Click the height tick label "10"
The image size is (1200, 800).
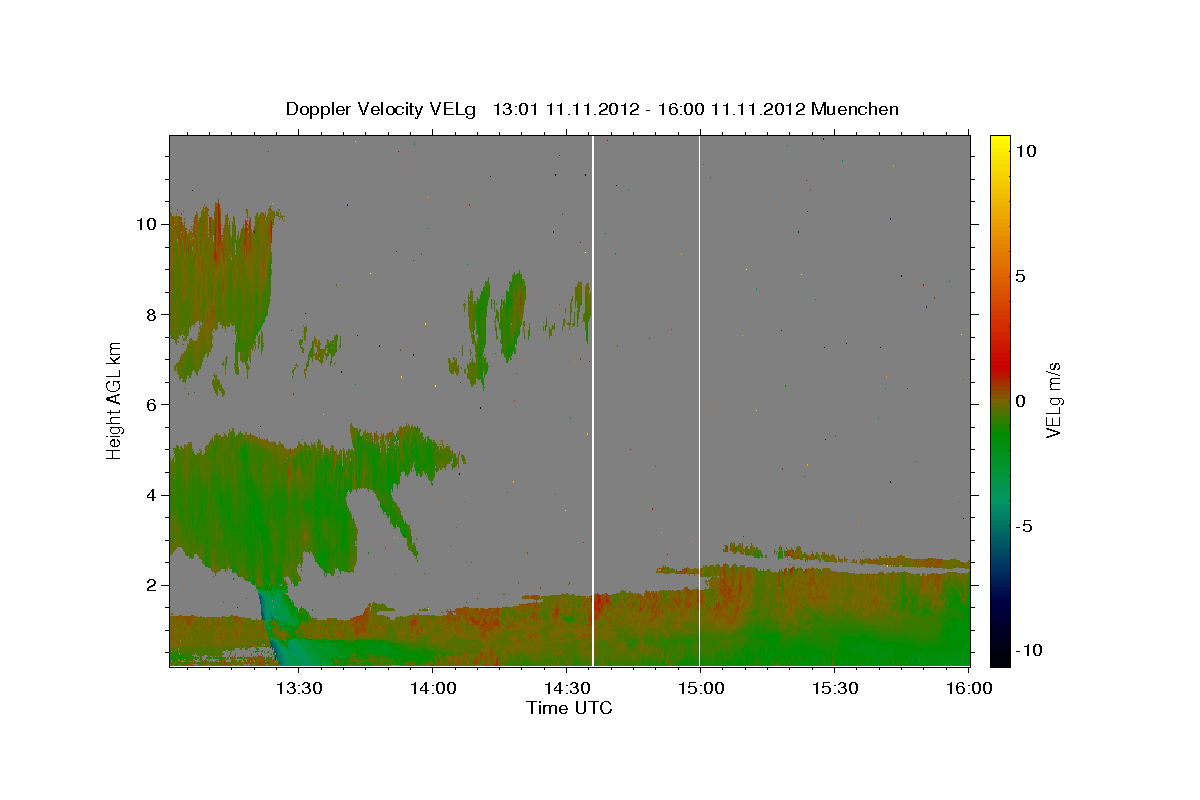[x=149, y=224]
